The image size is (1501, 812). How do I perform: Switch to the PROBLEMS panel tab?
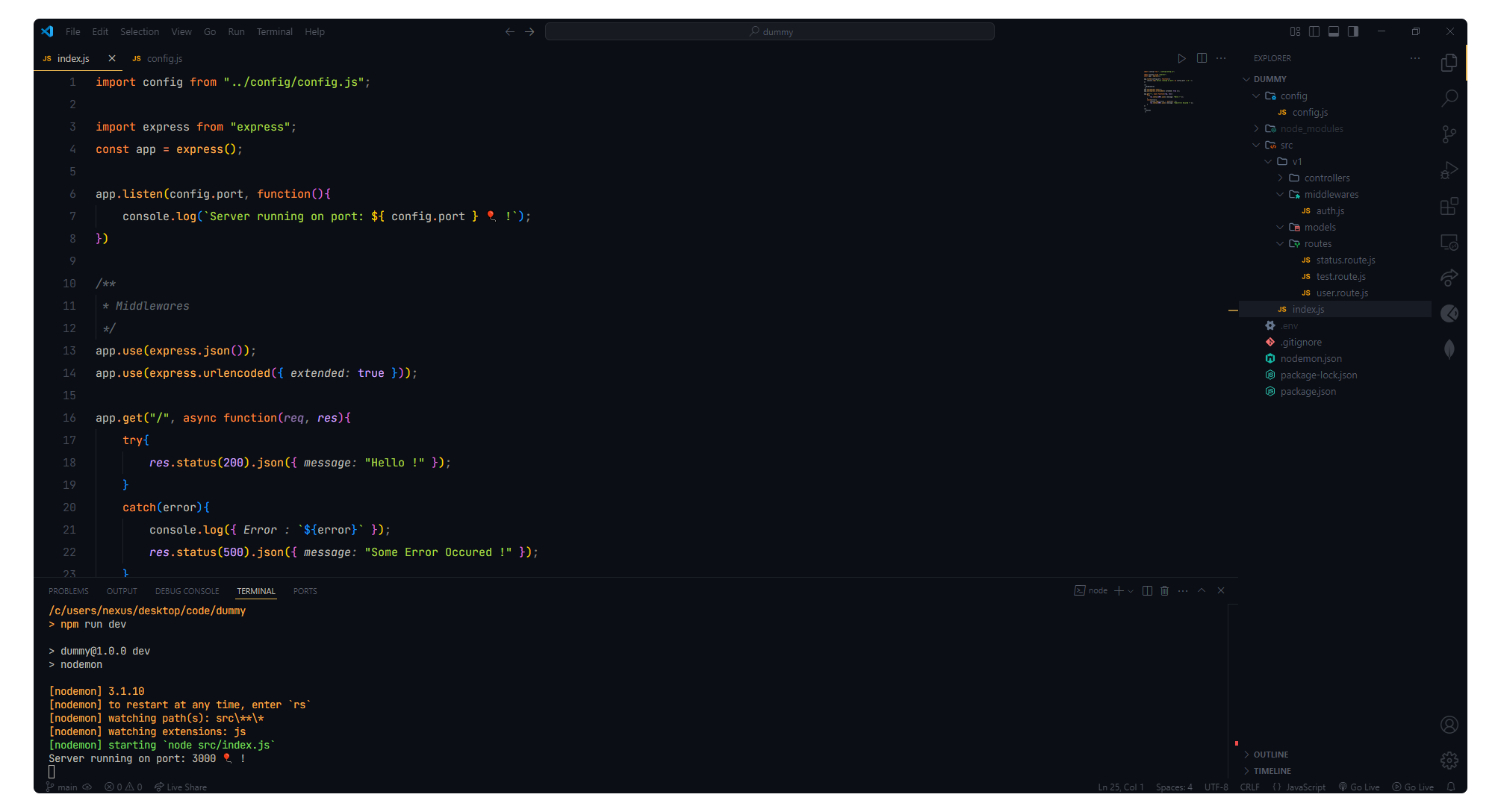point(69,591)
